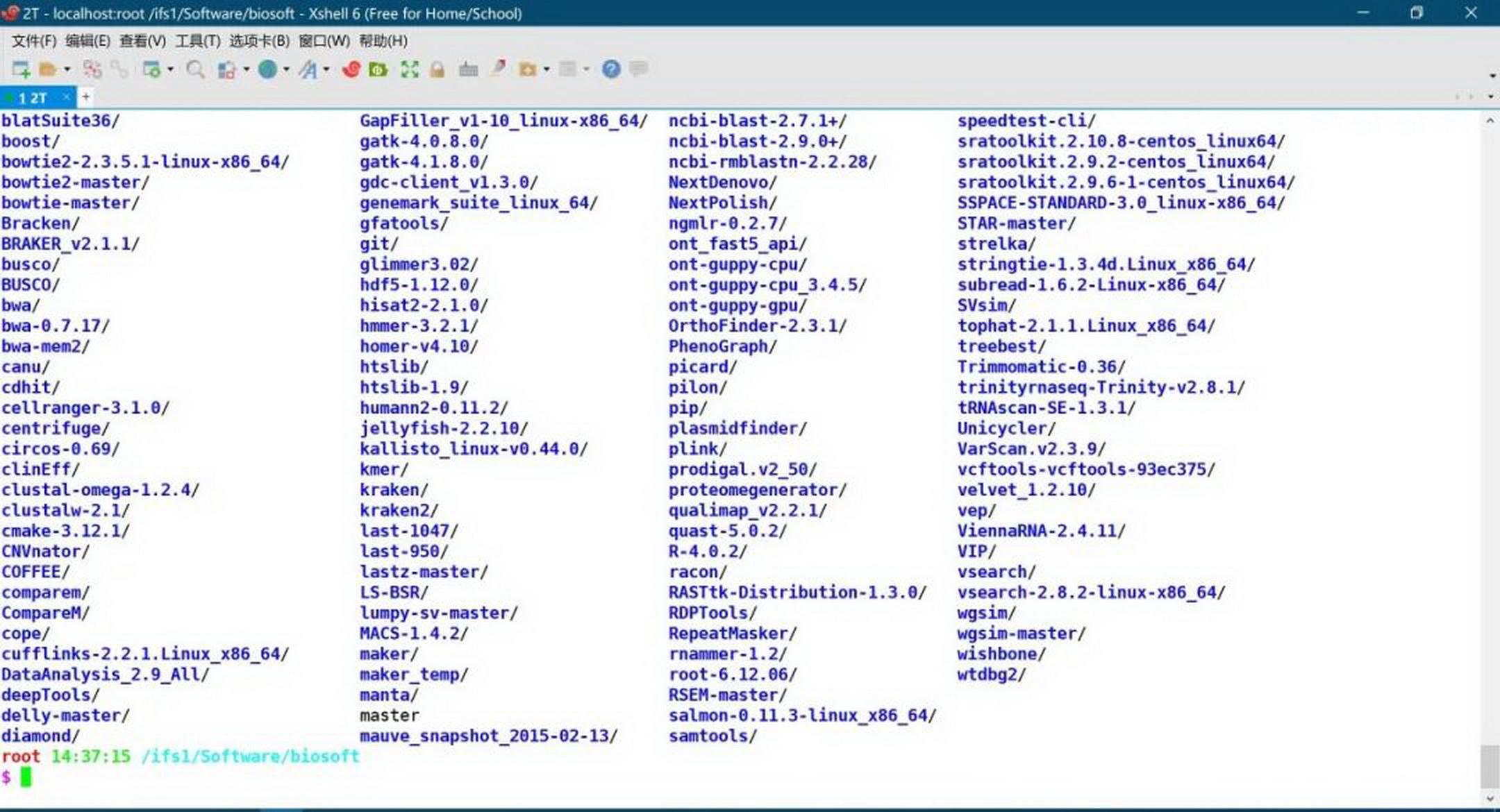Open the 文件(F) menu
This screenshot has width=1500, height=812.
coord(33,41)
